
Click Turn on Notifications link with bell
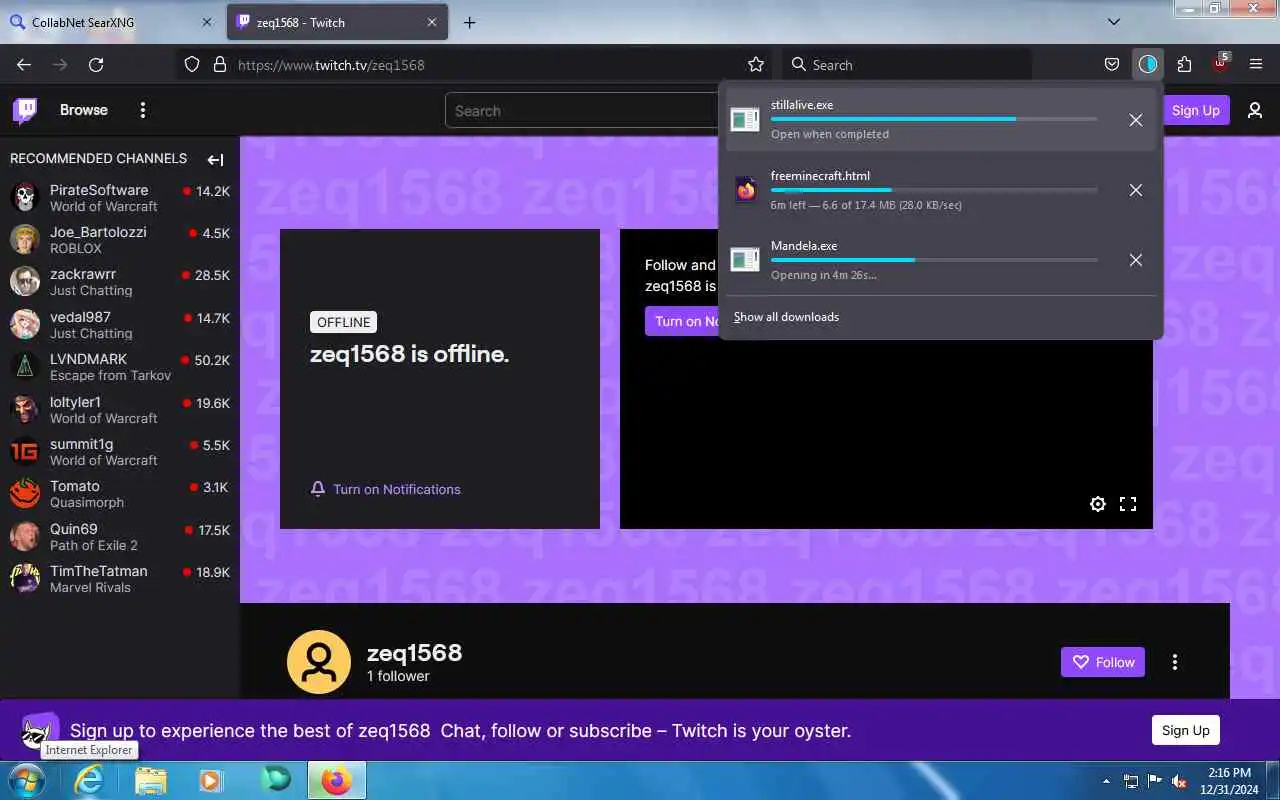coord(386,489)
